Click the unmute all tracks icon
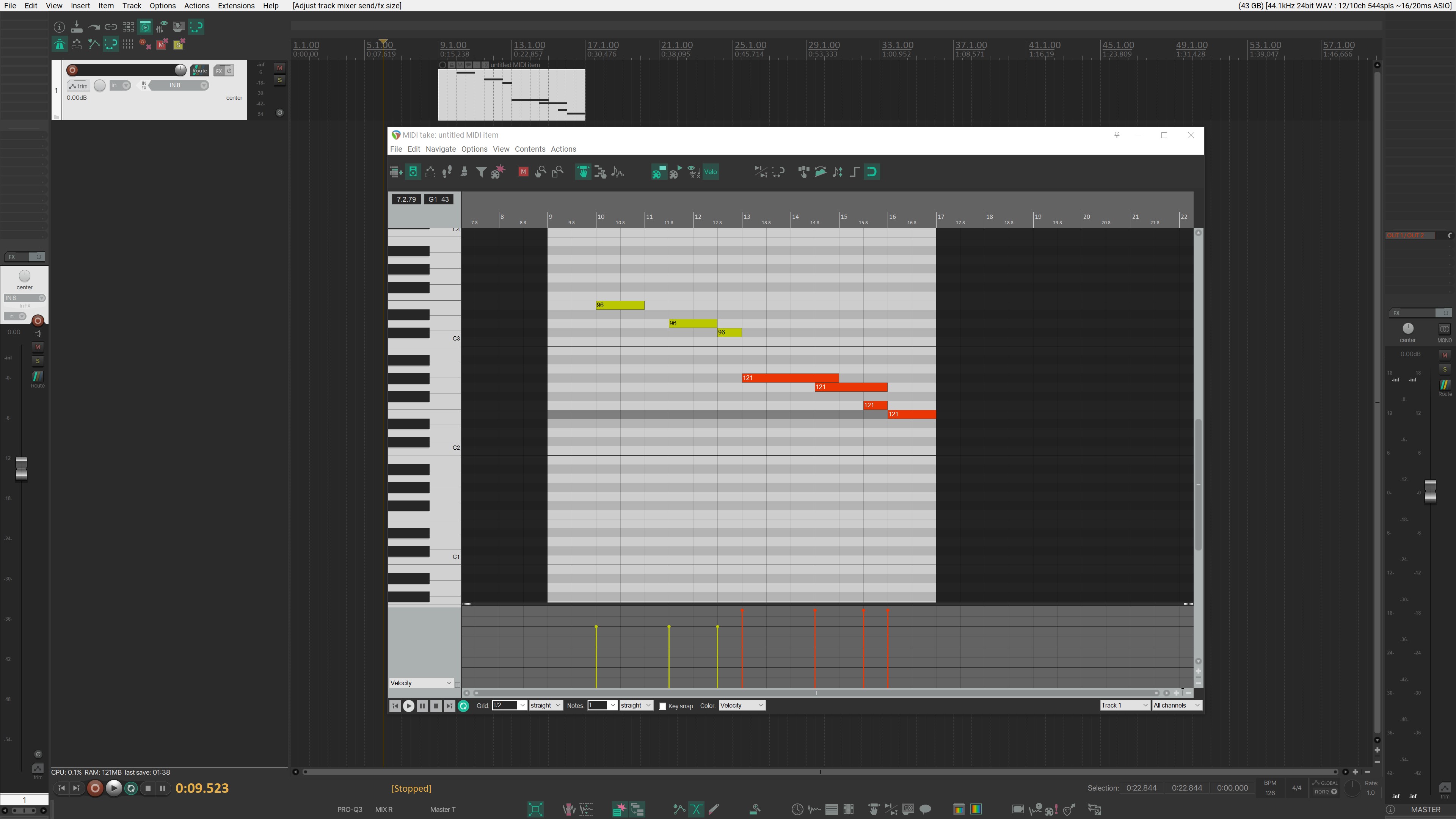 [162, 44]
